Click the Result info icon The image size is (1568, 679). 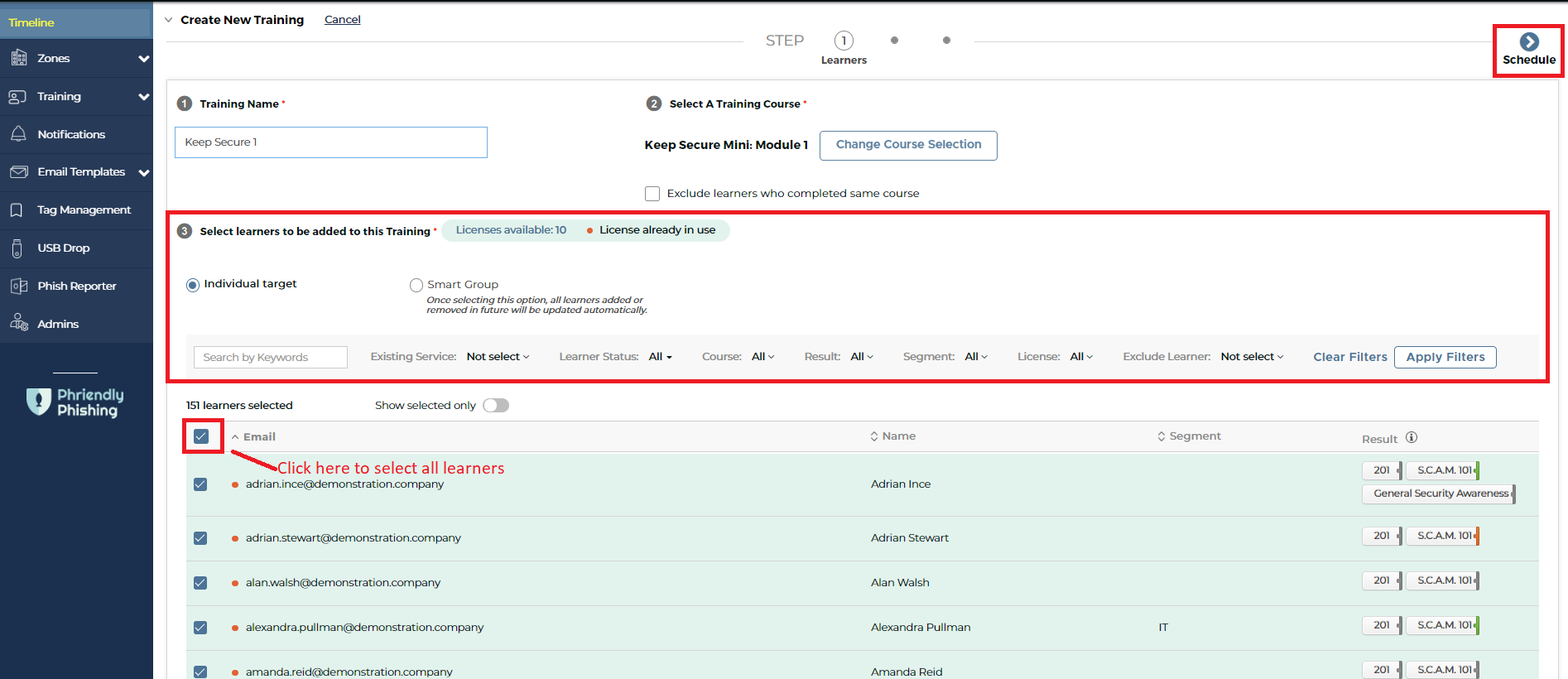[1412, 437]
